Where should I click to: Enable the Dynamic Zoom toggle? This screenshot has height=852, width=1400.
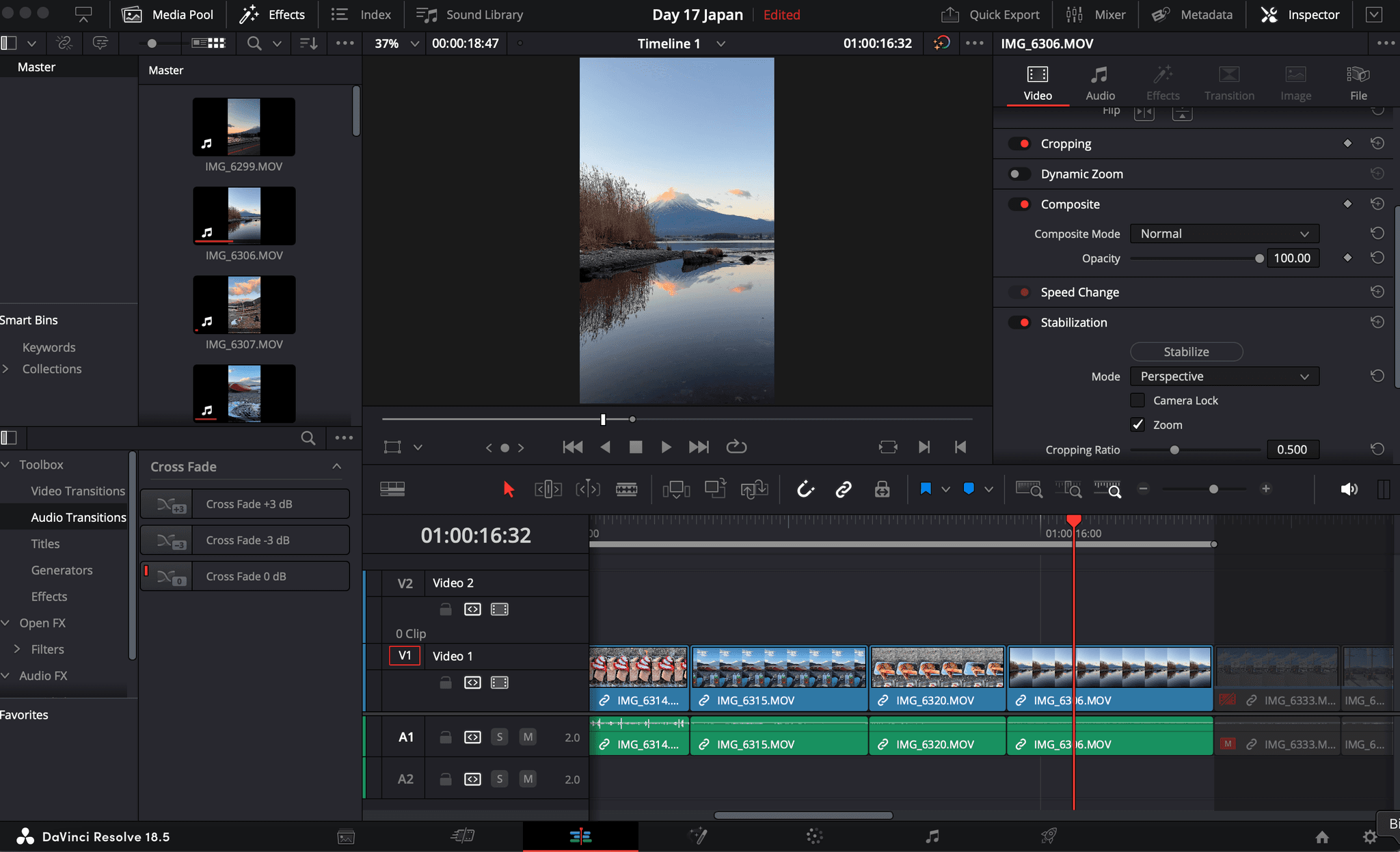tap(1020, 174)
